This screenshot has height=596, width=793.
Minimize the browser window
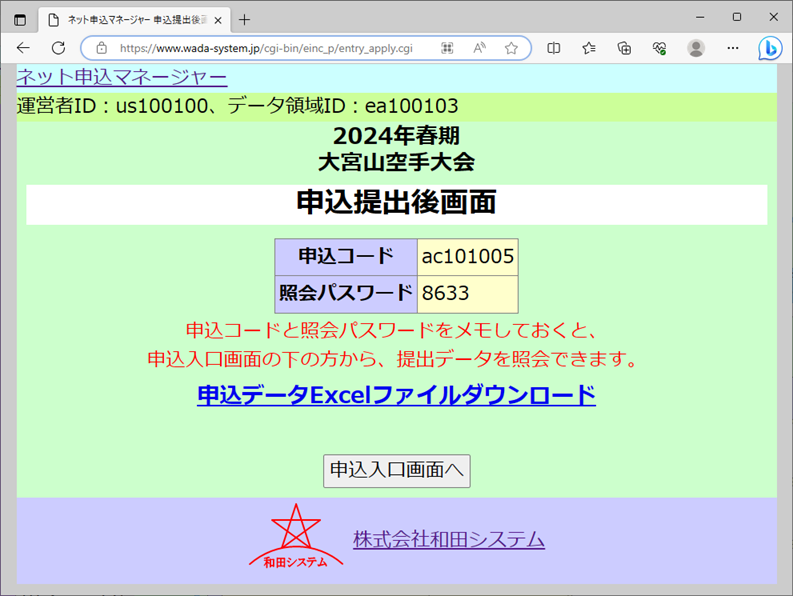click(700, 17)
